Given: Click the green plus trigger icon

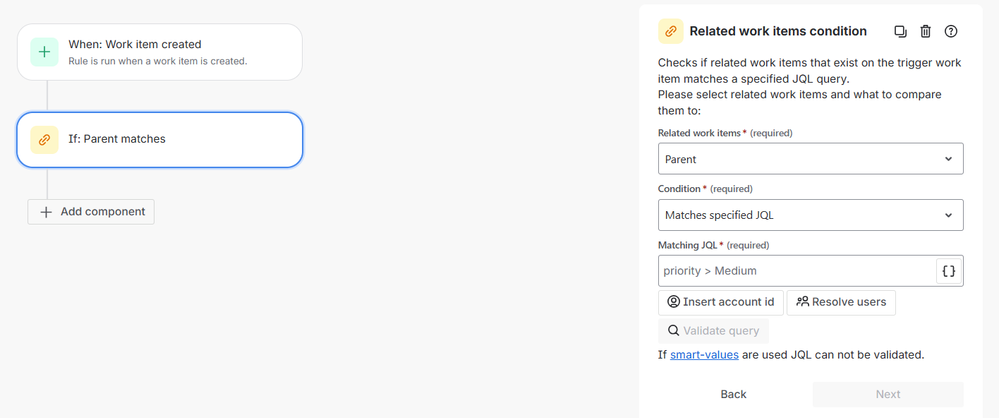Looking at the screenshot, I should pos(44,52).
